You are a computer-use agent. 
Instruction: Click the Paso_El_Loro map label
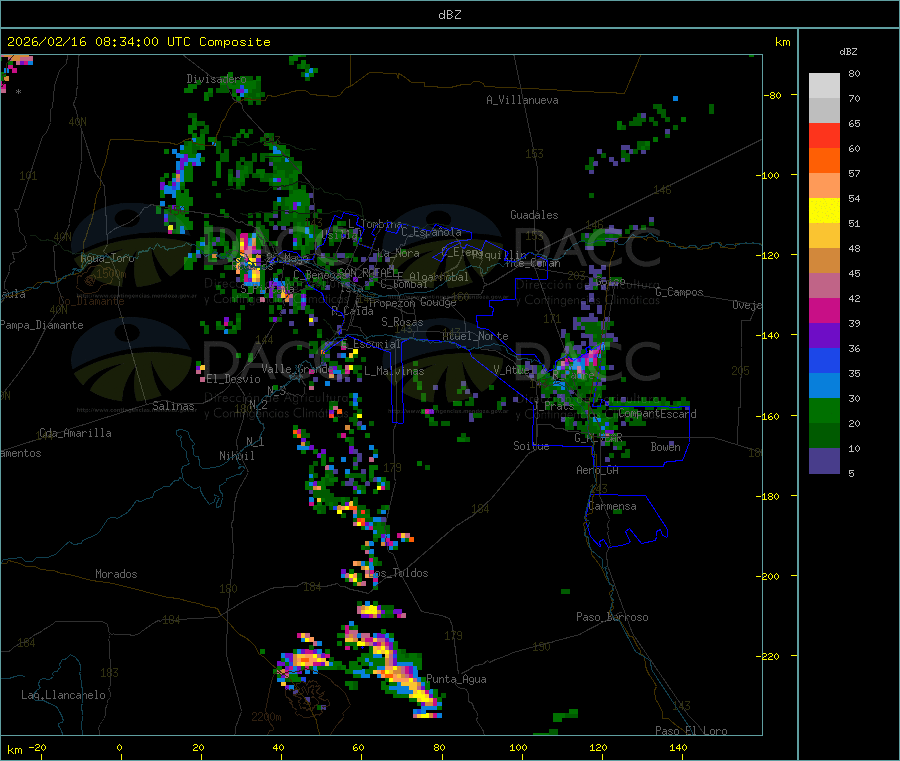[691, 731]
